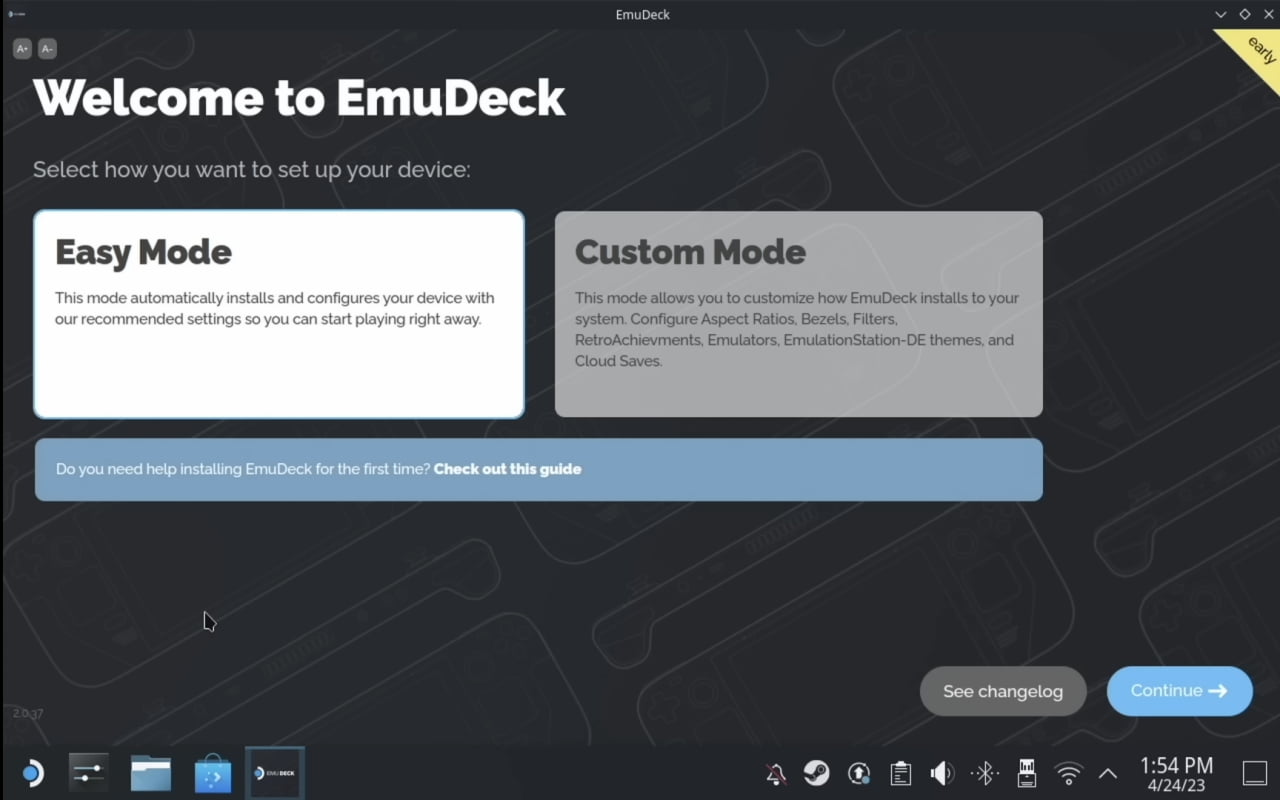Select the Easy Mode card
The height and width of the screenshot is (800, 1280).
coord(279,314)
